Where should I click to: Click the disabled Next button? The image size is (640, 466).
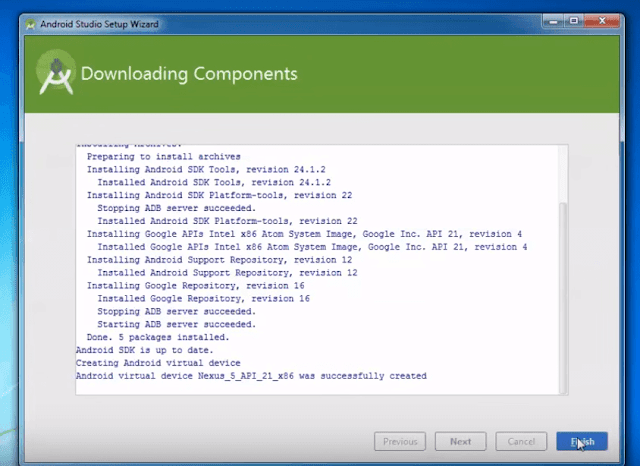point(460,441)
